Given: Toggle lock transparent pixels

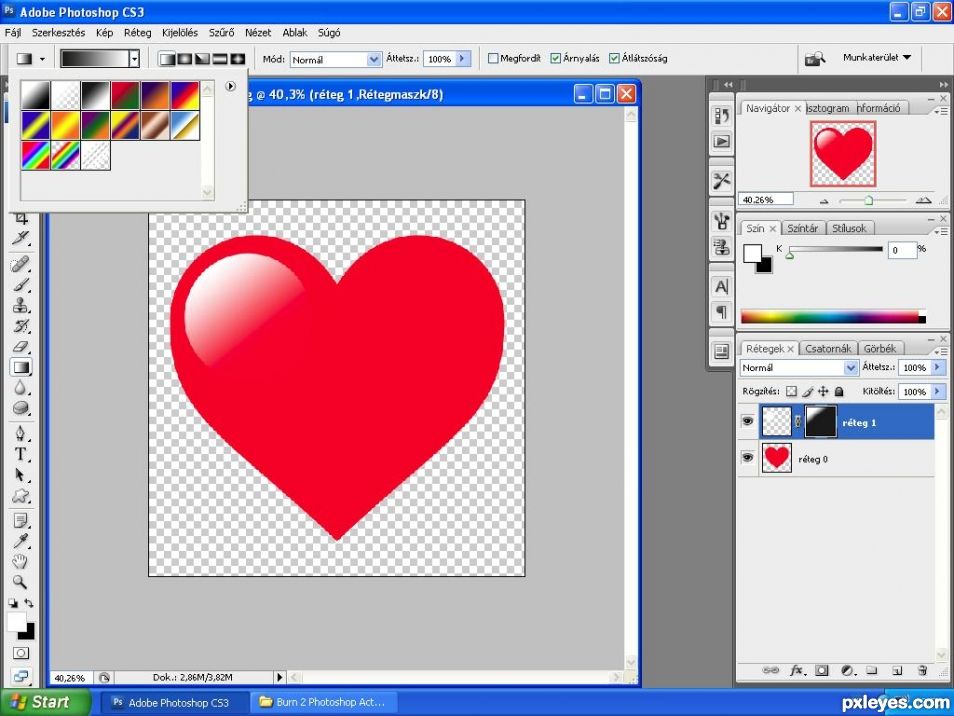Looking at the screenshot, I should [791, 391].
